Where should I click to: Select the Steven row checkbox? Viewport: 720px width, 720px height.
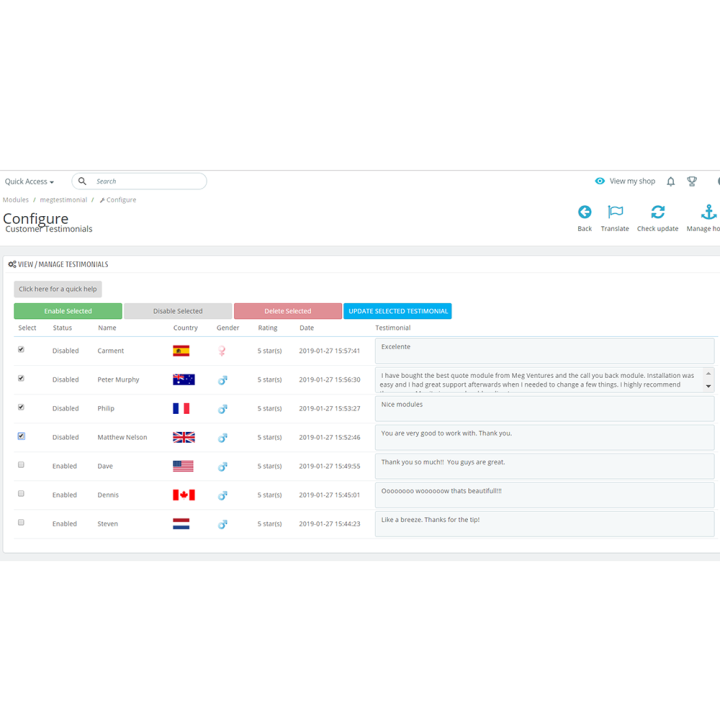21,522
